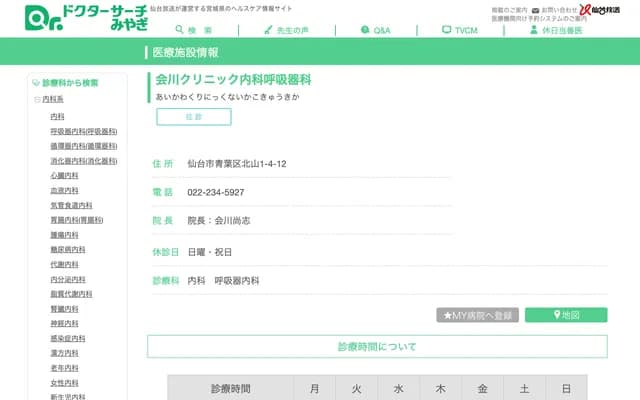Click the 仙台放送 logo
Viewport: 640px width, 400px height.
[600, 10]
